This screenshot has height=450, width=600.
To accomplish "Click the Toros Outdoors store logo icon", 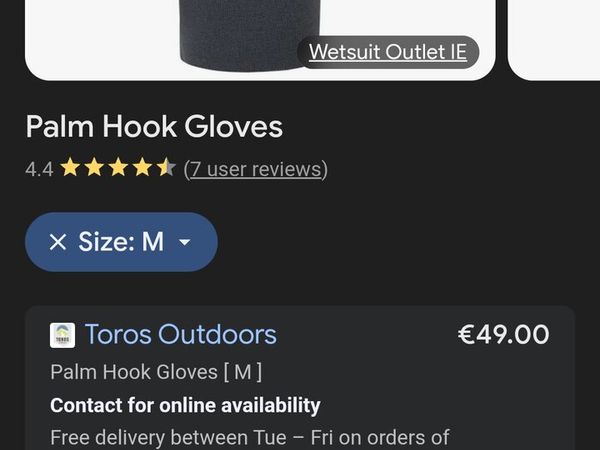I will (62, 335).
